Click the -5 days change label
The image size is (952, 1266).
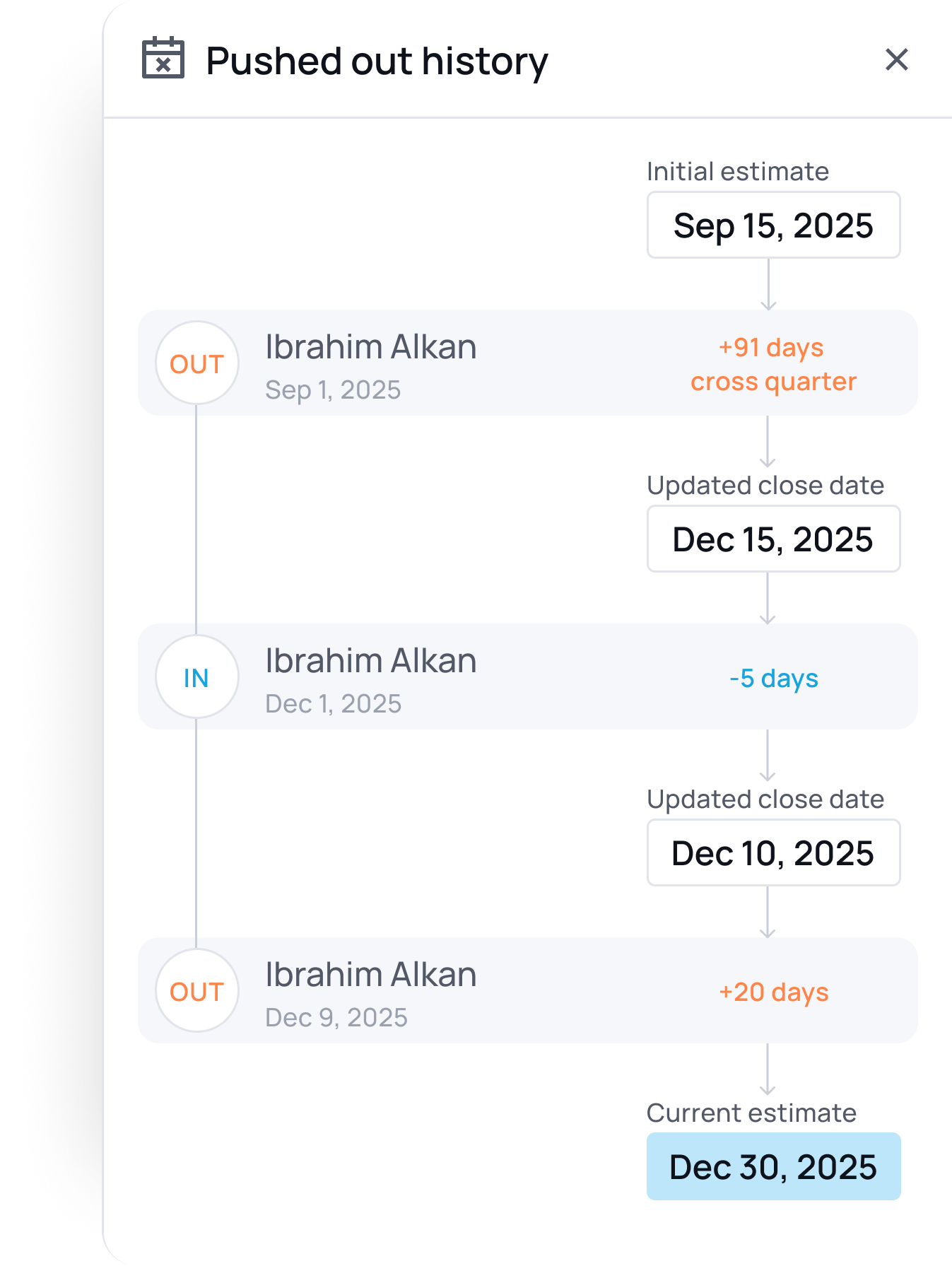click(773, 679)
